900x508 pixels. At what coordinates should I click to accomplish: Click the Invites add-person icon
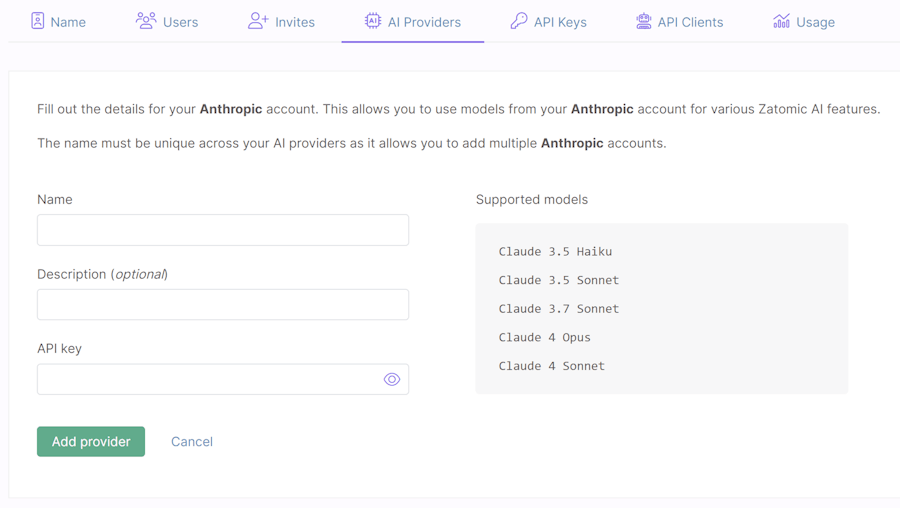pos(258,21)
